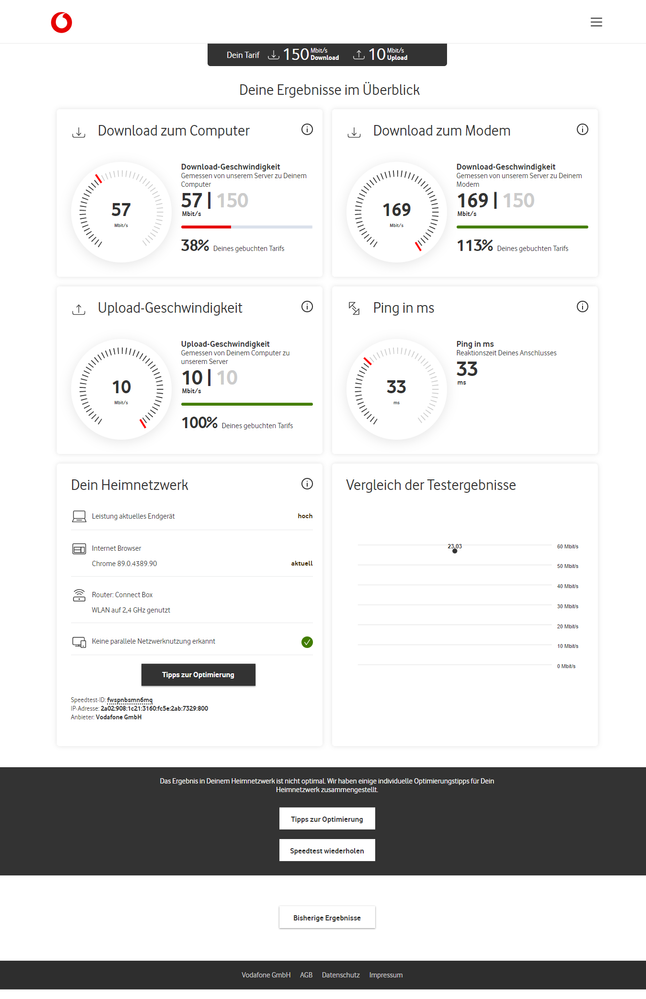The width and height of the screenshot is (646, 999).
Task: Click 'Router: Connect Box' text
Action: pyautogui.click(x=122, y=594)
